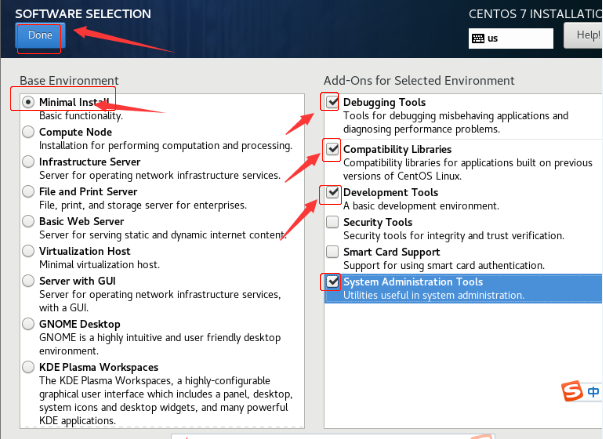Viewport: 603px width, 439px height.
Task: Select Virtualization Host radio button
Action: coord(28,251)
